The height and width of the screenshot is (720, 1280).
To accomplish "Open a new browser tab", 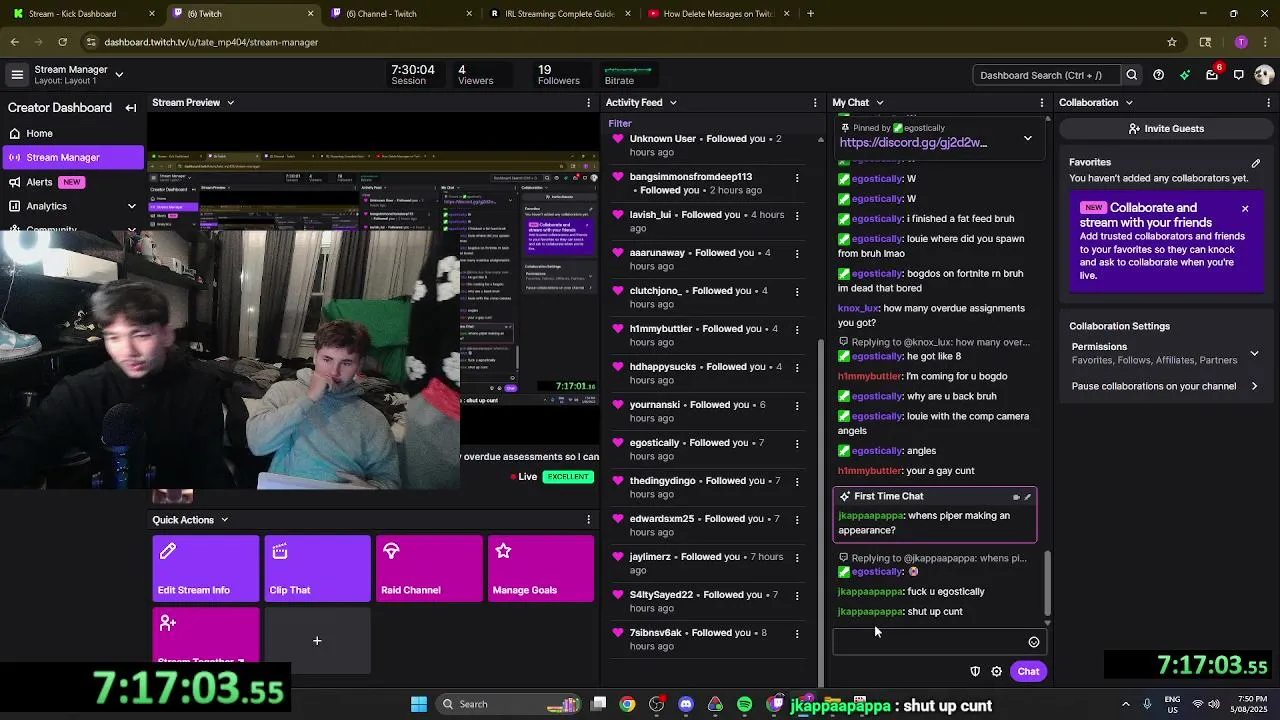I will pos(810,14).
